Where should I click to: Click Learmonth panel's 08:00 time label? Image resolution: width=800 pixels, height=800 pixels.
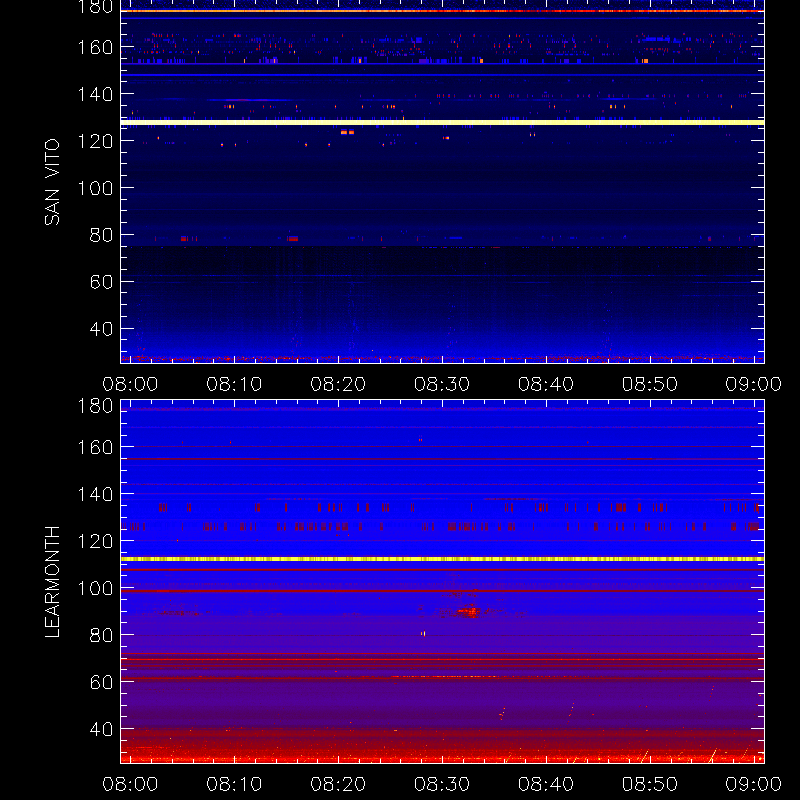(x=130, y=784)
